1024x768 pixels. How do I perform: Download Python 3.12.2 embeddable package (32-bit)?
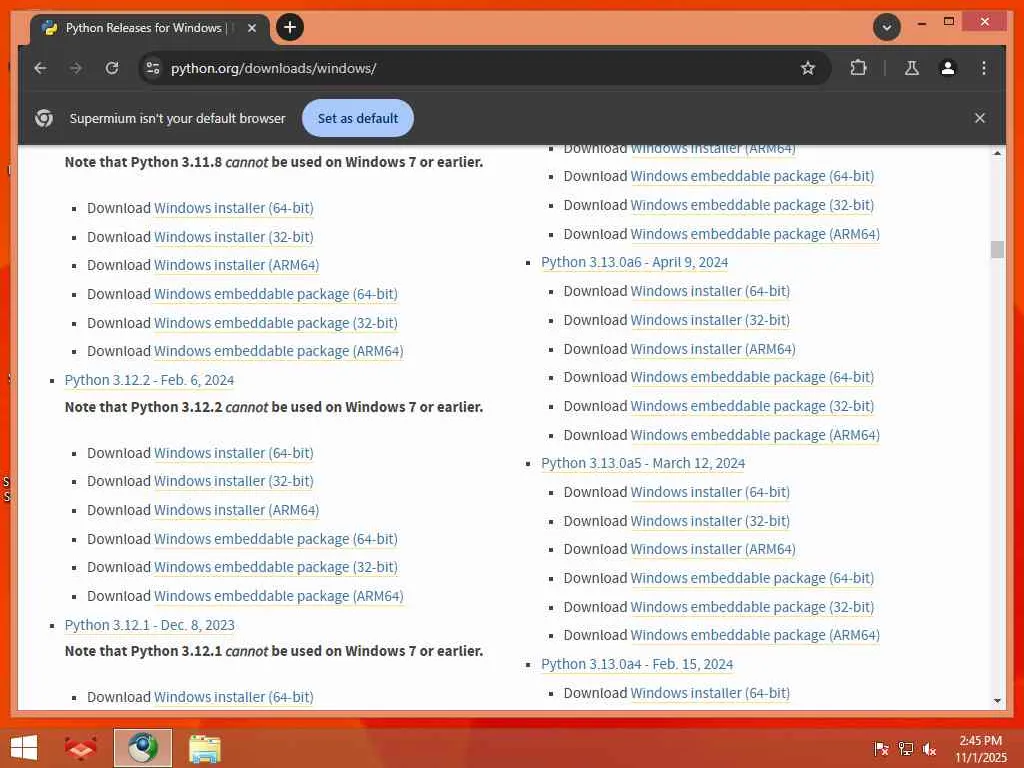(276, 567)
